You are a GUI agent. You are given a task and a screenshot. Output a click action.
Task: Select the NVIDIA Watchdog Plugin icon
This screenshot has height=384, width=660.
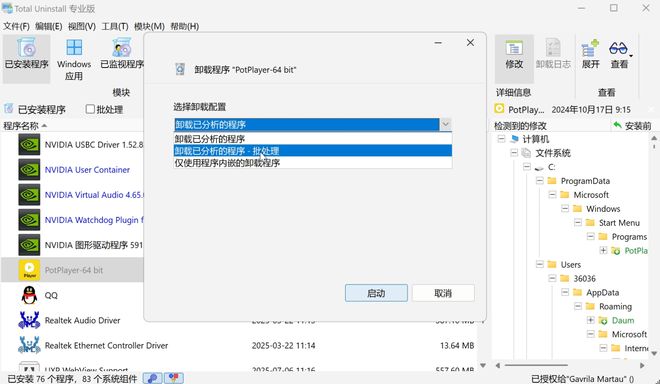click(x=29, y=220)
